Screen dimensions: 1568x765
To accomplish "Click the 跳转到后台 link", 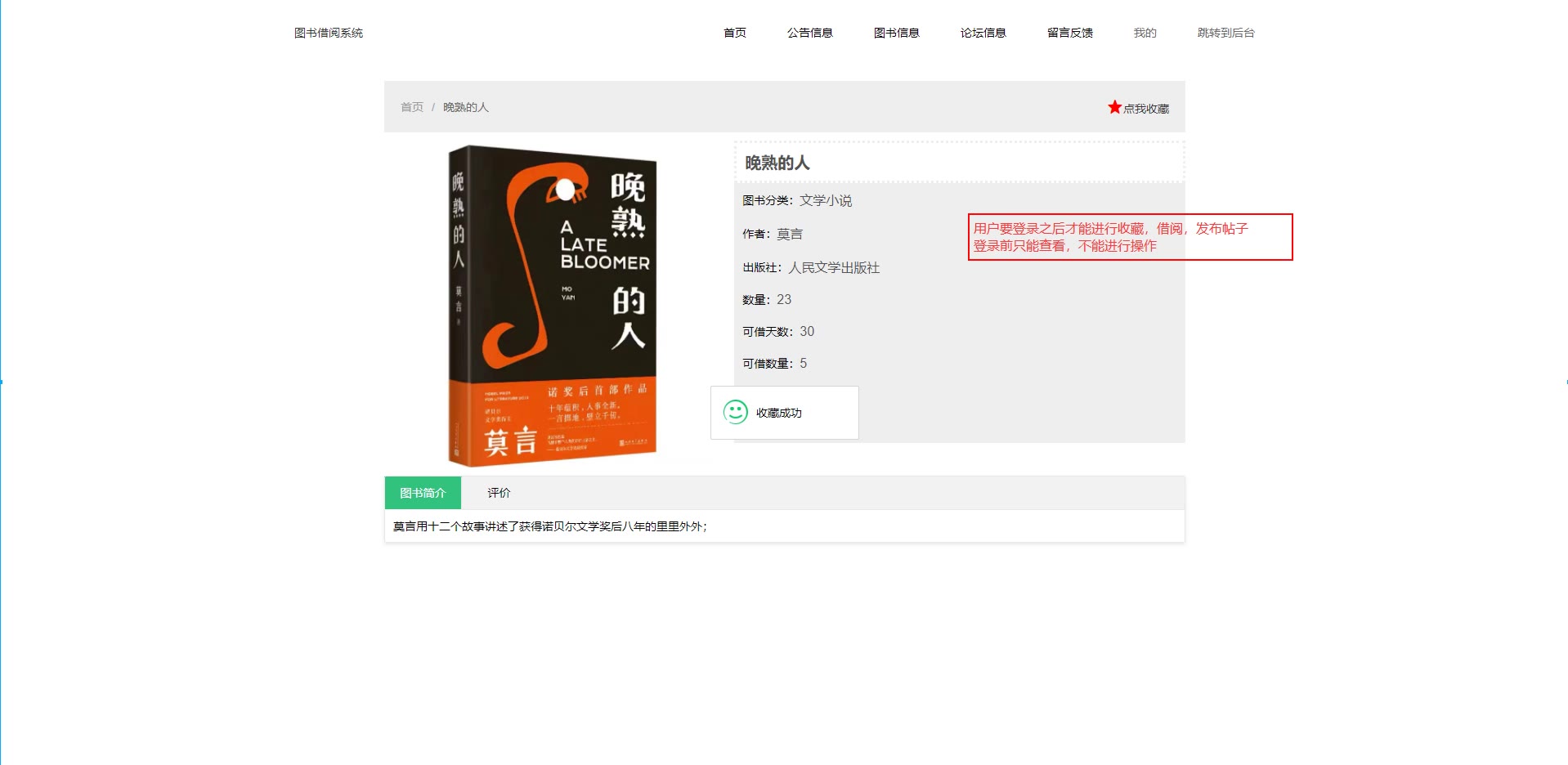I will tap(1225, 33).
